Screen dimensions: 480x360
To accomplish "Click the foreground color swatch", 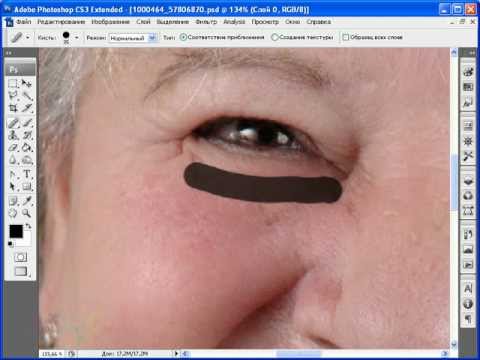I will click(16, 231).
